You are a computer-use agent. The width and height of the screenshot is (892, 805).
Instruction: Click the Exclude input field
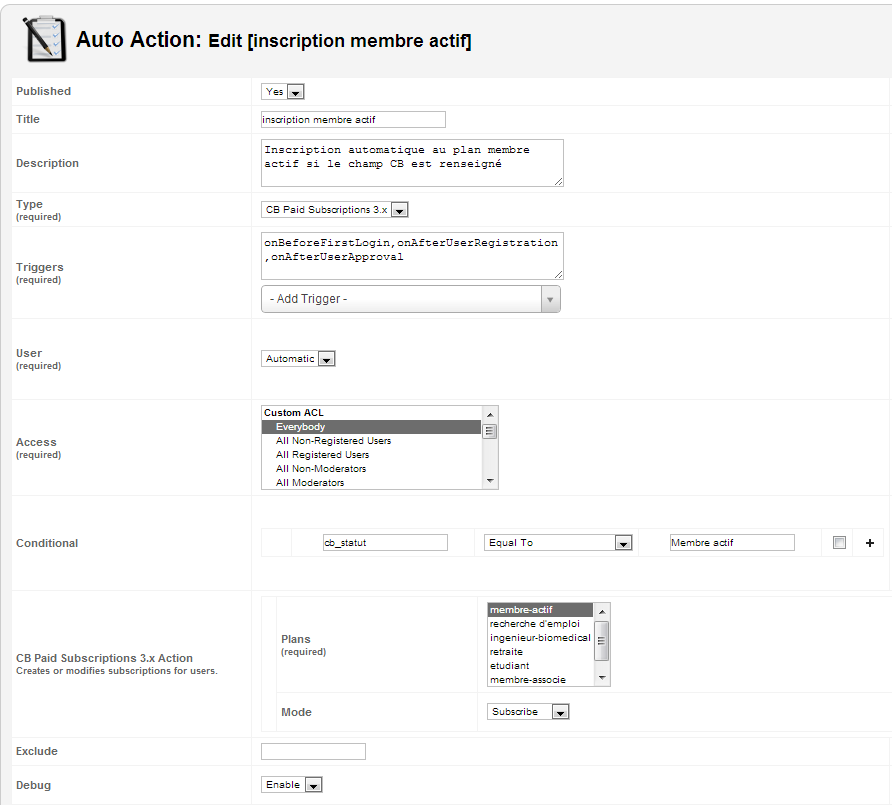point(313,752)
